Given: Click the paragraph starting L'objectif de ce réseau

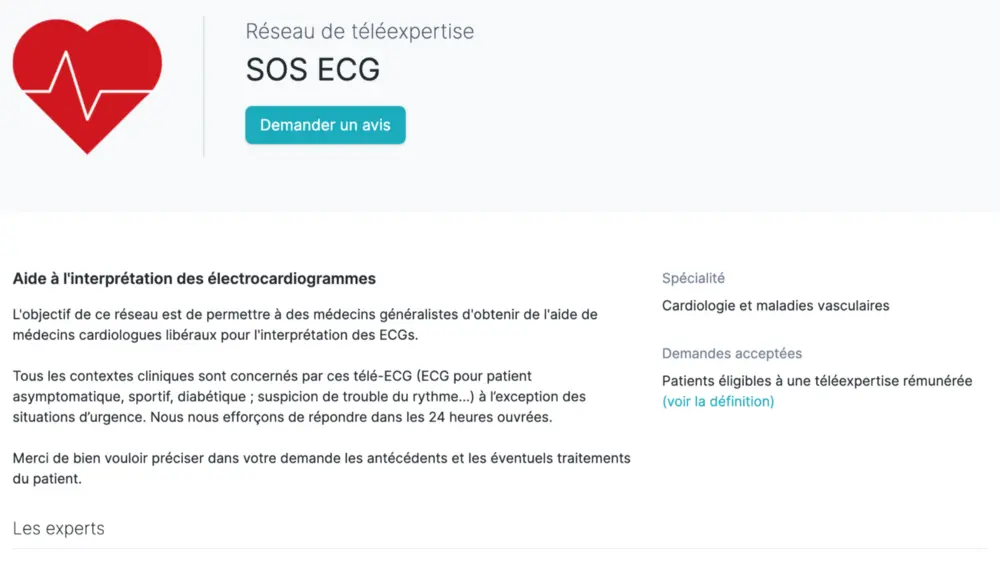Looking at the screenshot, I should [x=305, y=324].
